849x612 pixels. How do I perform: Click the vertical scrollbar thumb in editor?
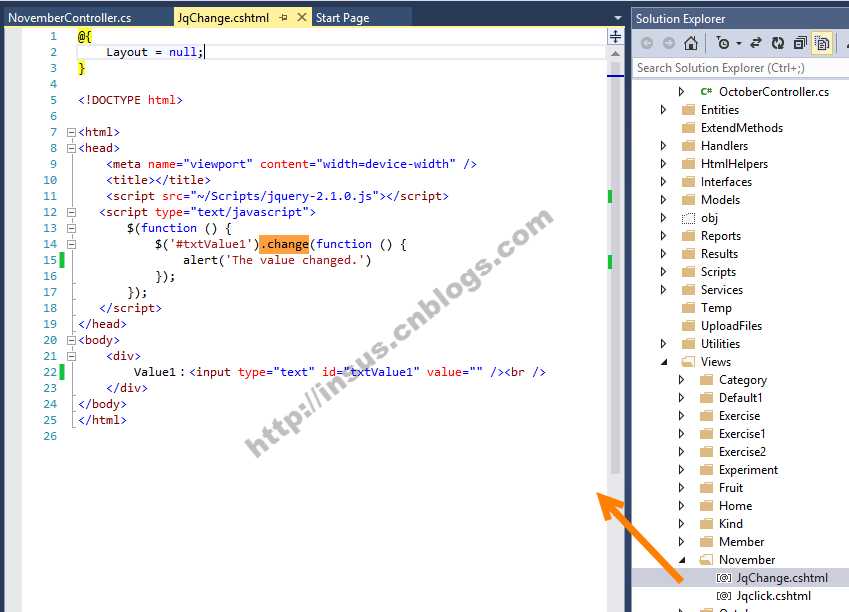[x=616, y=268]
